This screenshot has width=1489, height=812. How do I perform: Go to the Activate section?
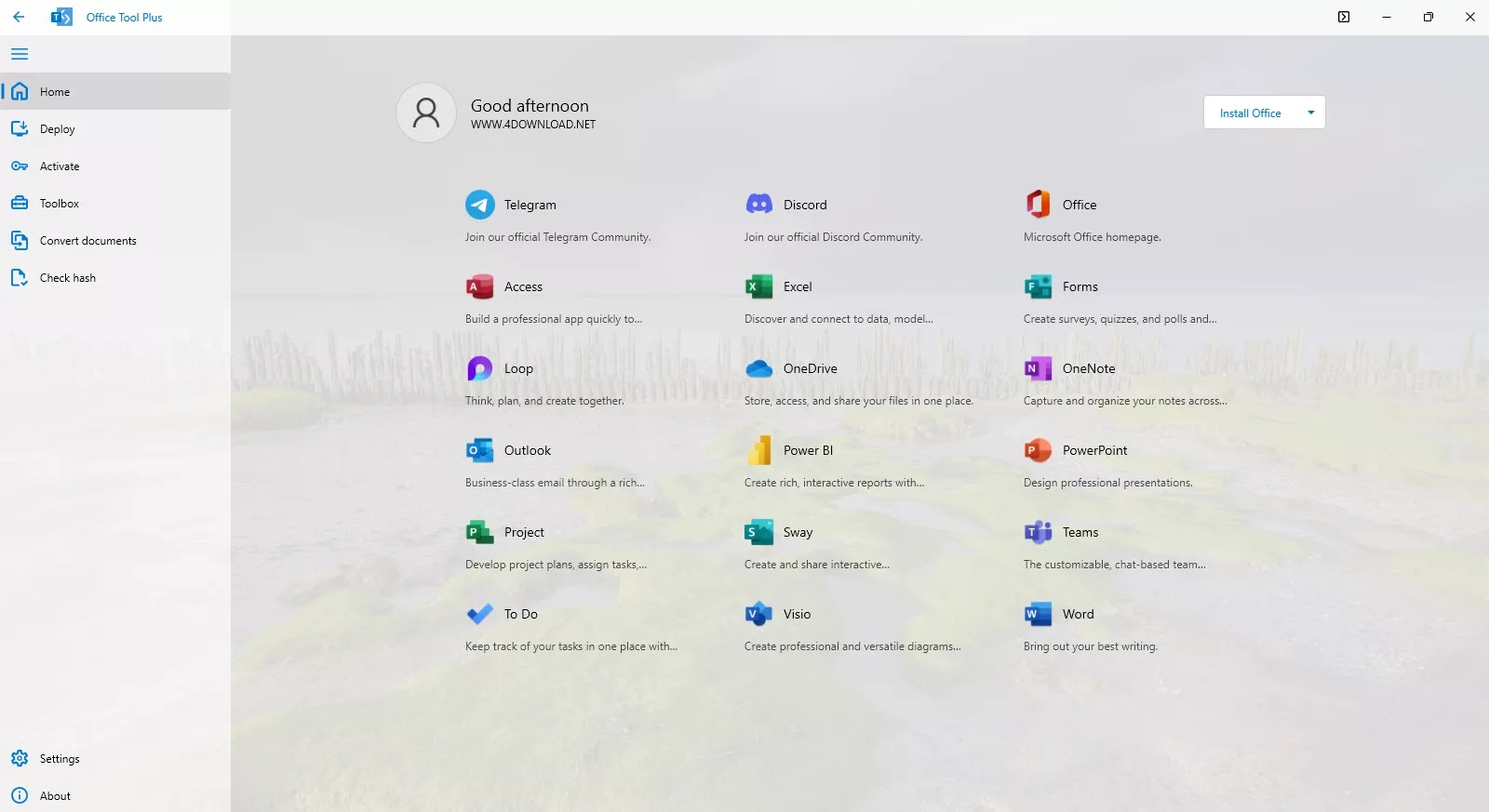pyautogui.click(x=115, y=166)
